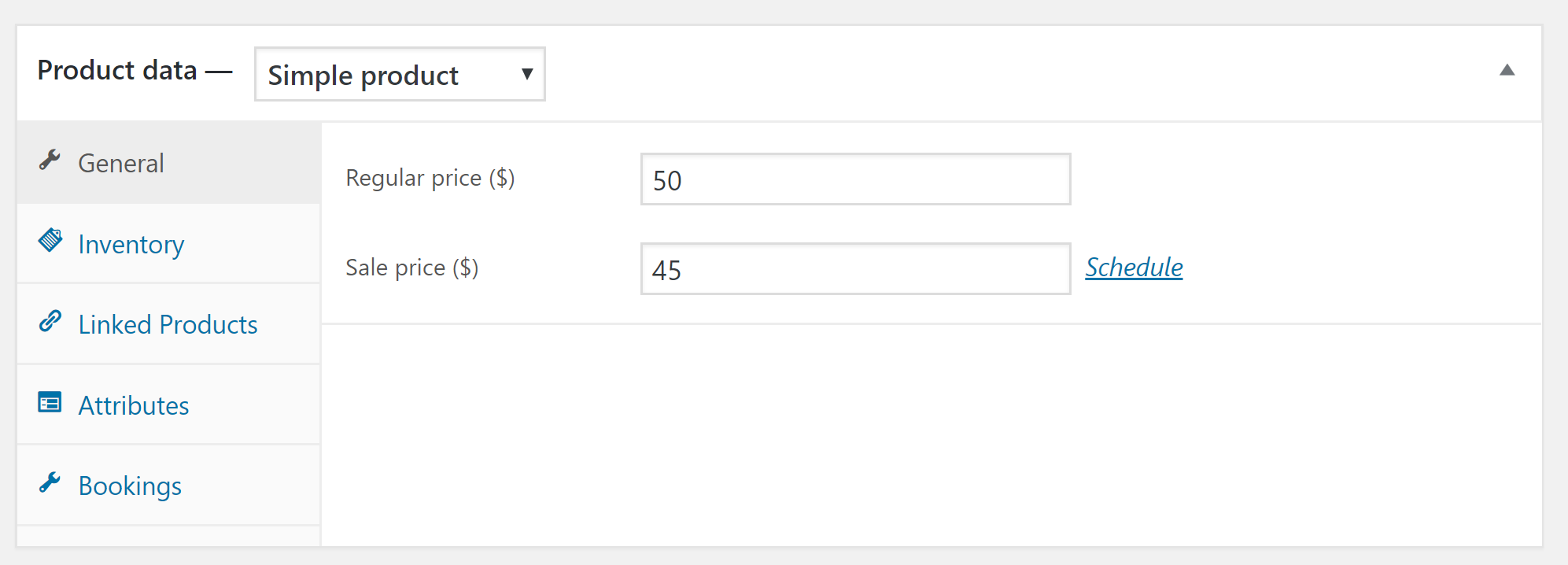Click the wrench icon beside Bookings

pyautogui.click(x=50, y=482)
